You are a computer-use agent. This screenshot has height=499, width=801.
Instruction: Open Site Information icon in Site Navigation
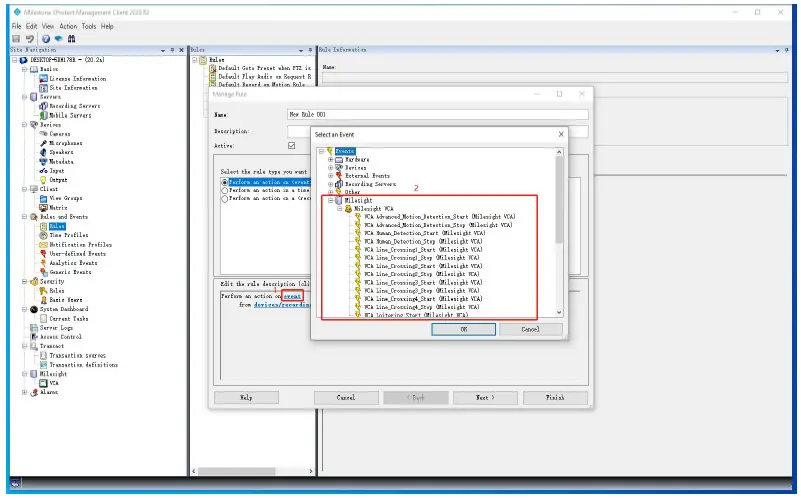(x=43, y=88)
